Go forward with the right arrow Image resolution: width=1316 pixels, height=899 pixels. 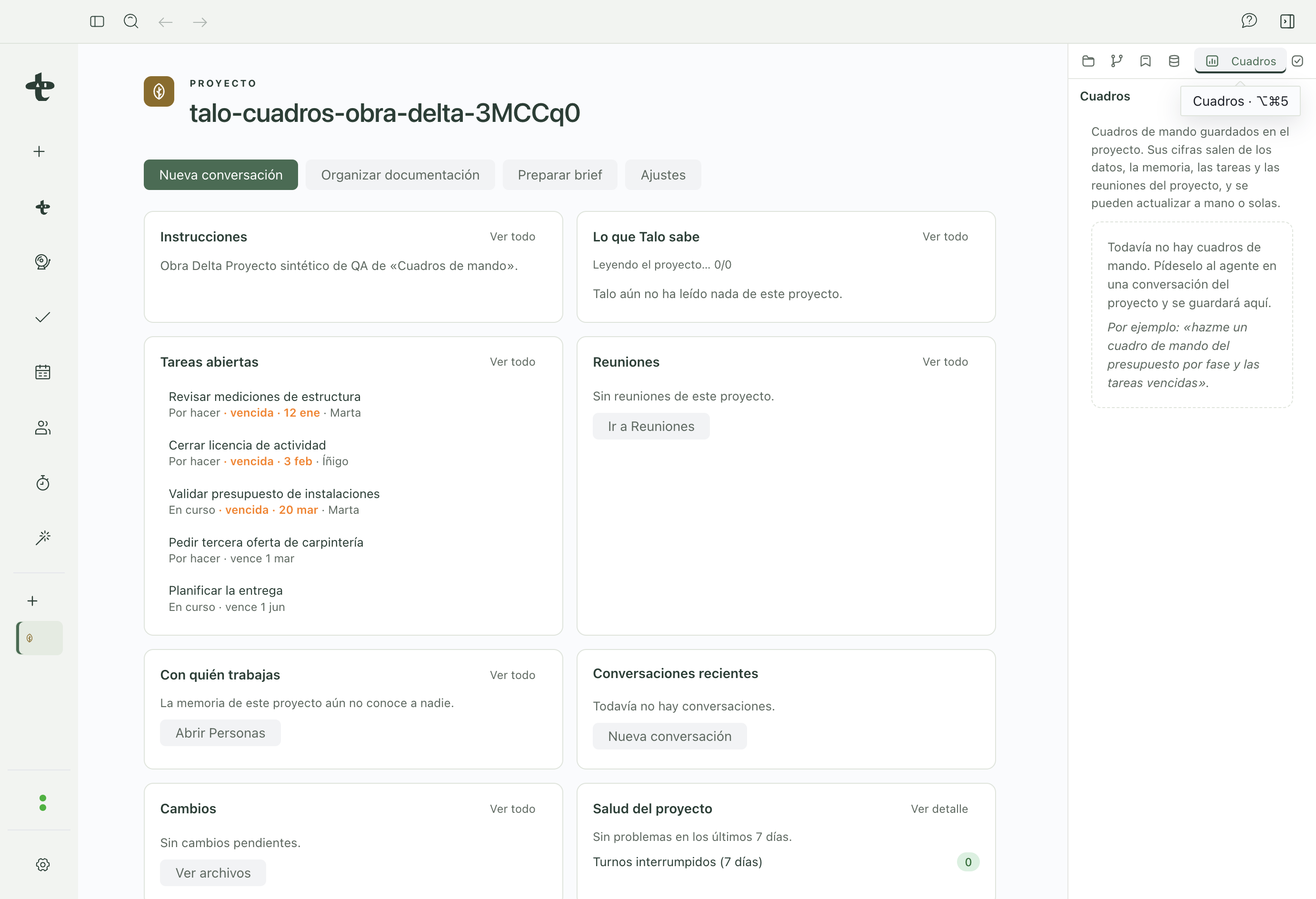point(200,22)
